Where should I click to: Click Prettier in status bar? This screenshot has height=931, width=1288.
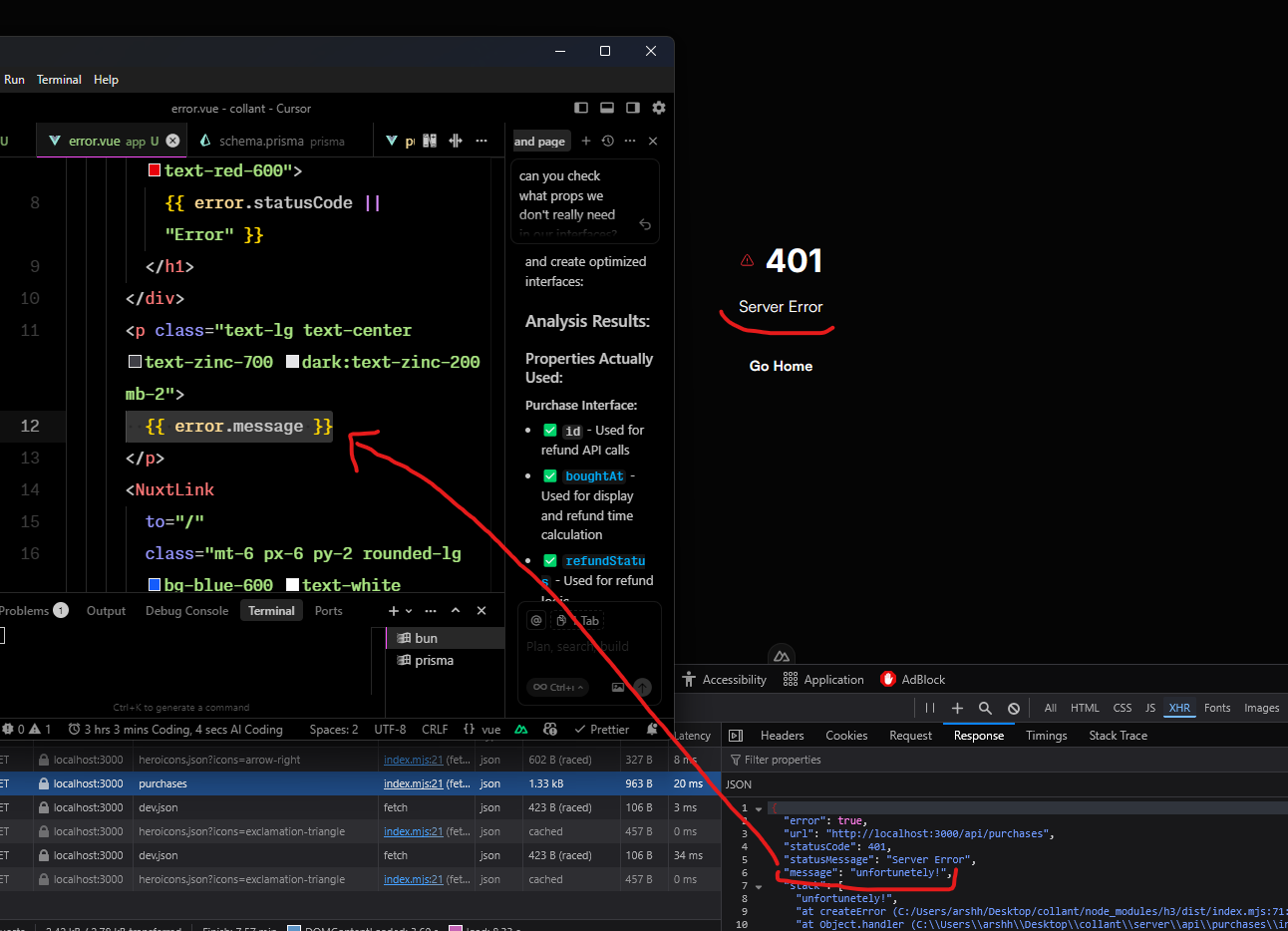click(601, 730)
